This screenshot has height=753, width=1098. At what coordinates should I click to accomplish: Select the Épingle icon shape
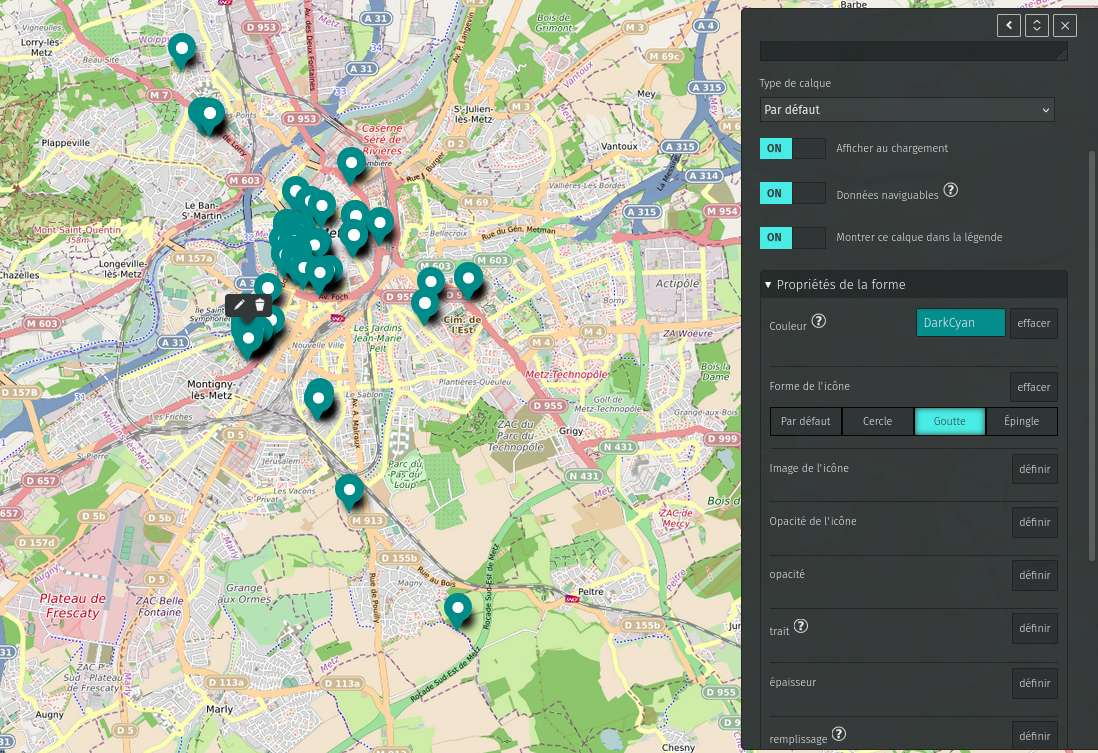[x=1021, y=422]
